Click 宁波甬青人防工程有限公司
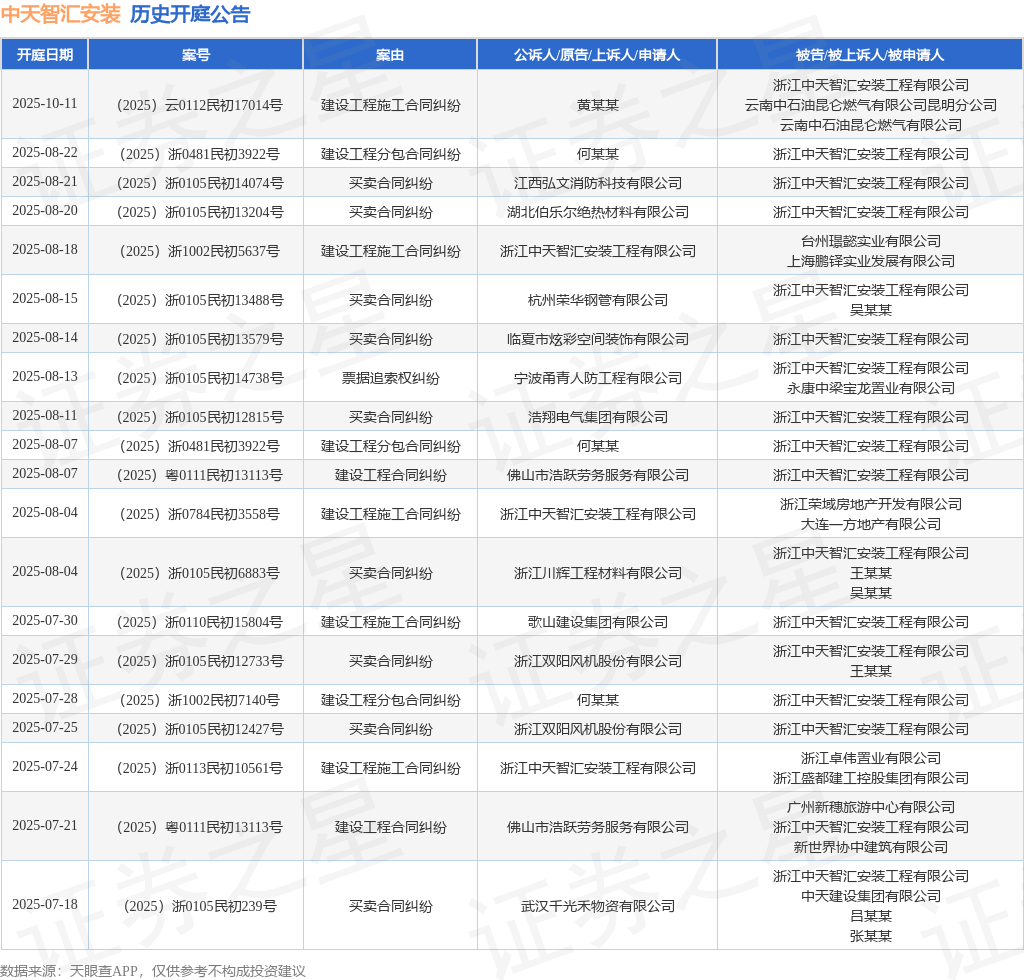Viewport: 1024px width, 980px height. [x=598, y=379]
